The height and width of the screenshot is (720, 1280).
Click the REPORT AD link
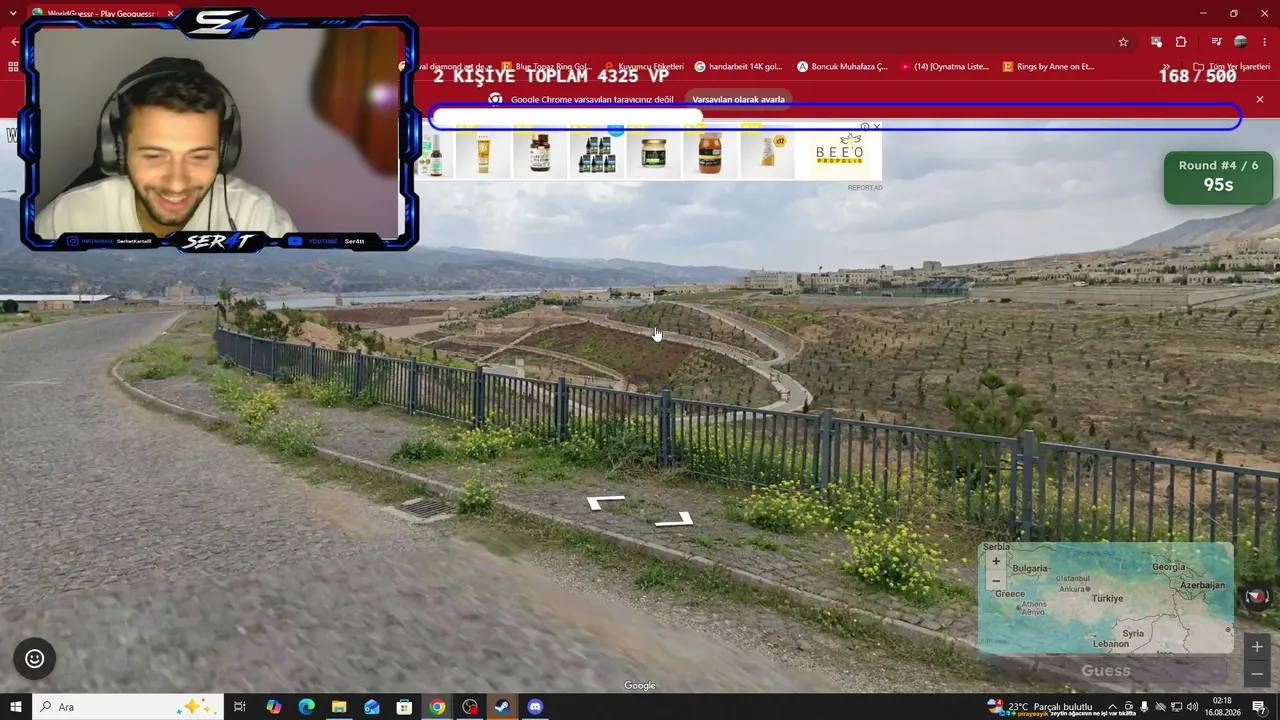point(865,188)
